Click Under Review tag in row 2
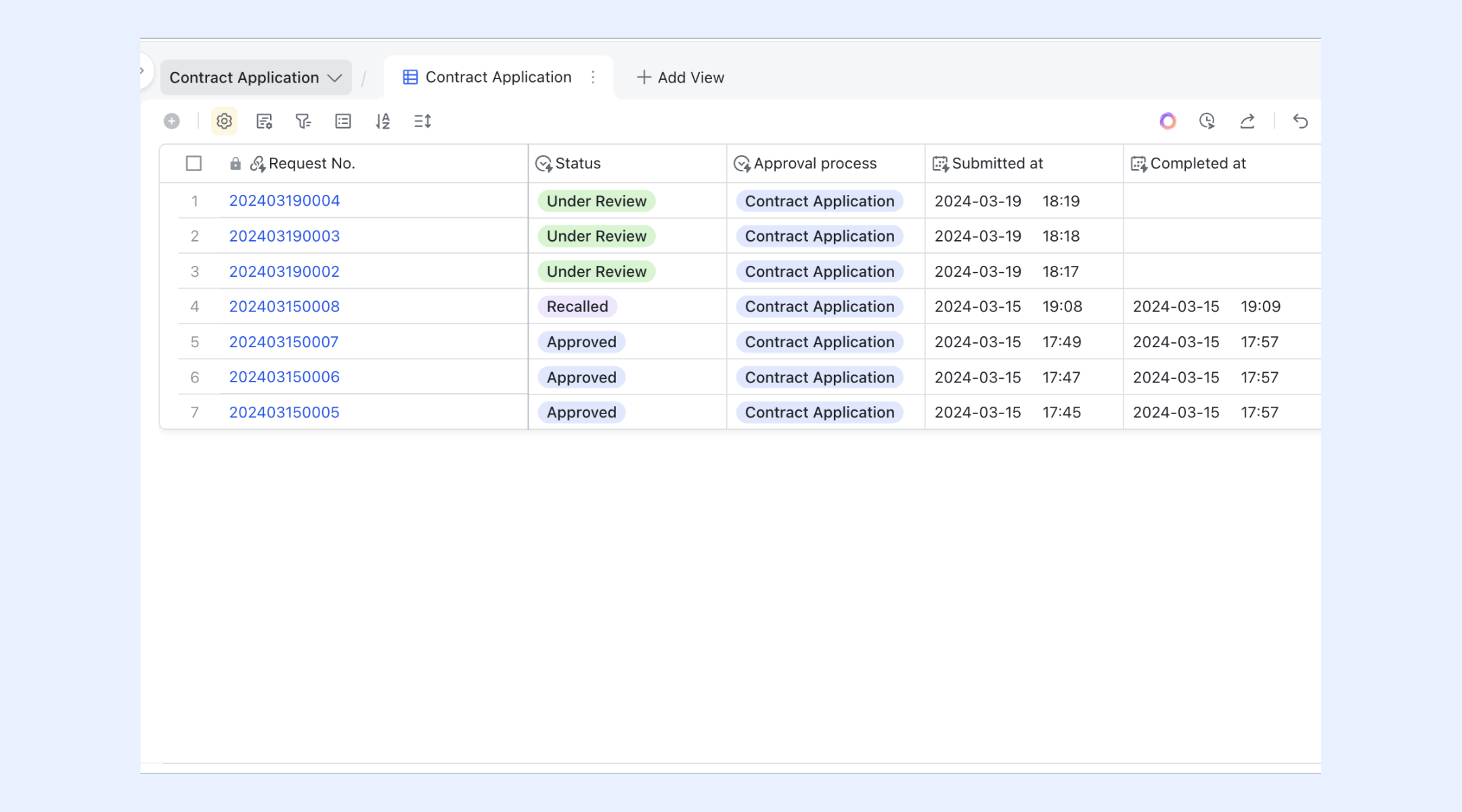The height and width of the screenshot is (812, 1462). (596, 236)
